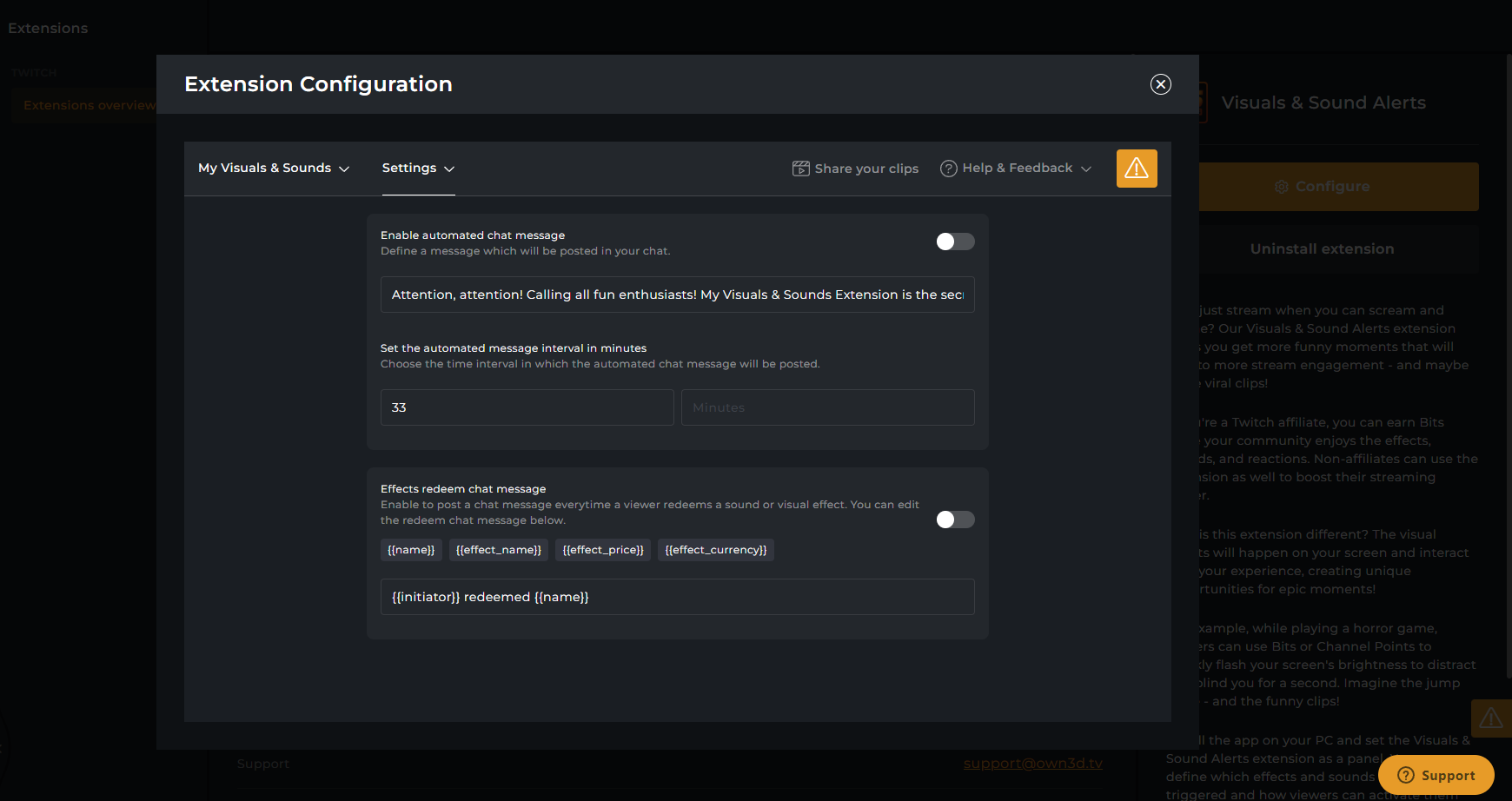This screenshot has width=1512, height=801.
Task: Expand the Help & Feedback chevron
Action: click(1086, 169)
